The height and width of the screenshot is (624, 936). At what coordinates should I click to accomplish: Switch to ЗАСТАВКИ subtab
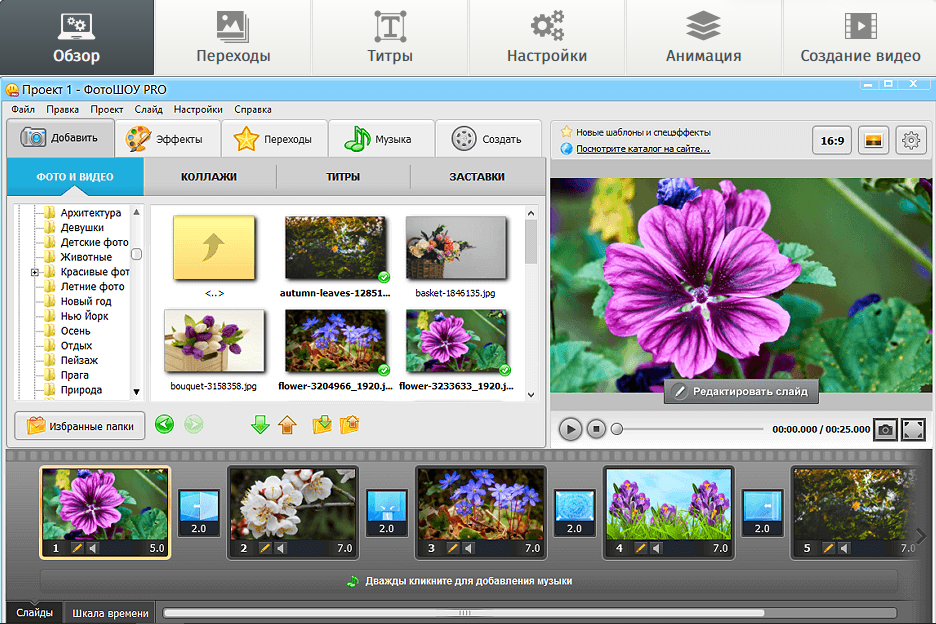coord(477,177)
